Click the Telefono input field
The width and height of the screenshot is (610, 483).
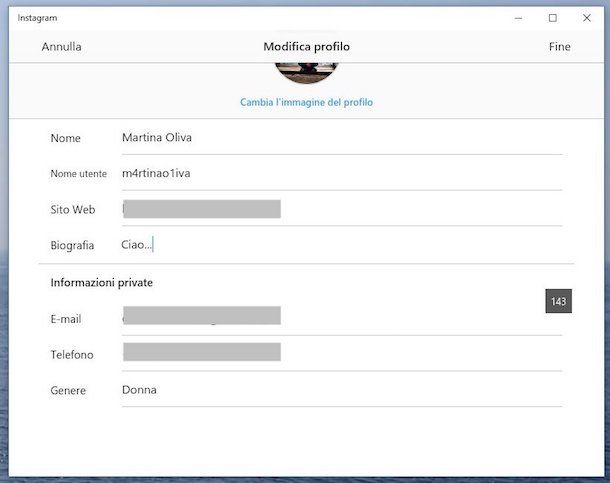[x=340, y=353]
